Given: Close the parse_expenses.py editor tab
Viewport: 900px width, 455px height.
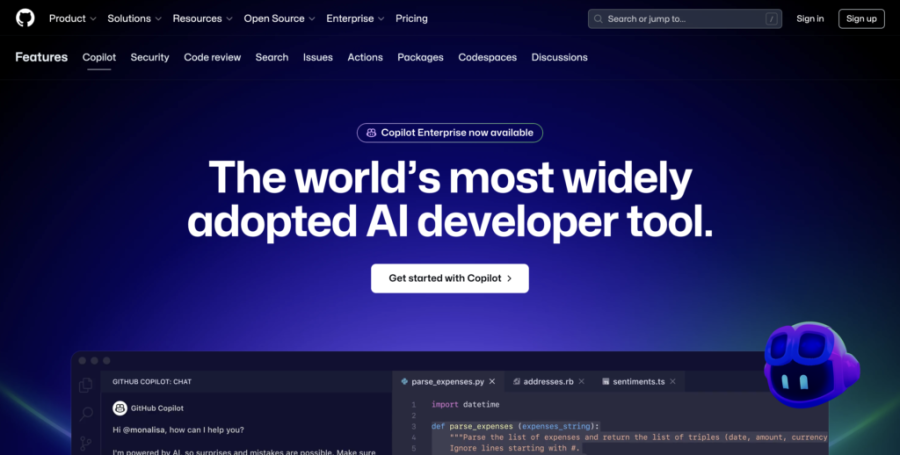Looking at the screenshot, I should 492,382.
